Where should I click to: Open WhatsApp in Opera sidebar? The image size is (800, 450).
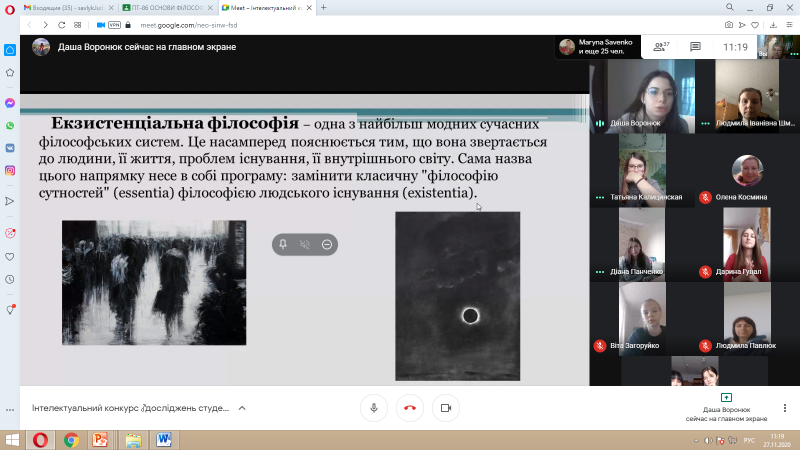pos(10,126)
